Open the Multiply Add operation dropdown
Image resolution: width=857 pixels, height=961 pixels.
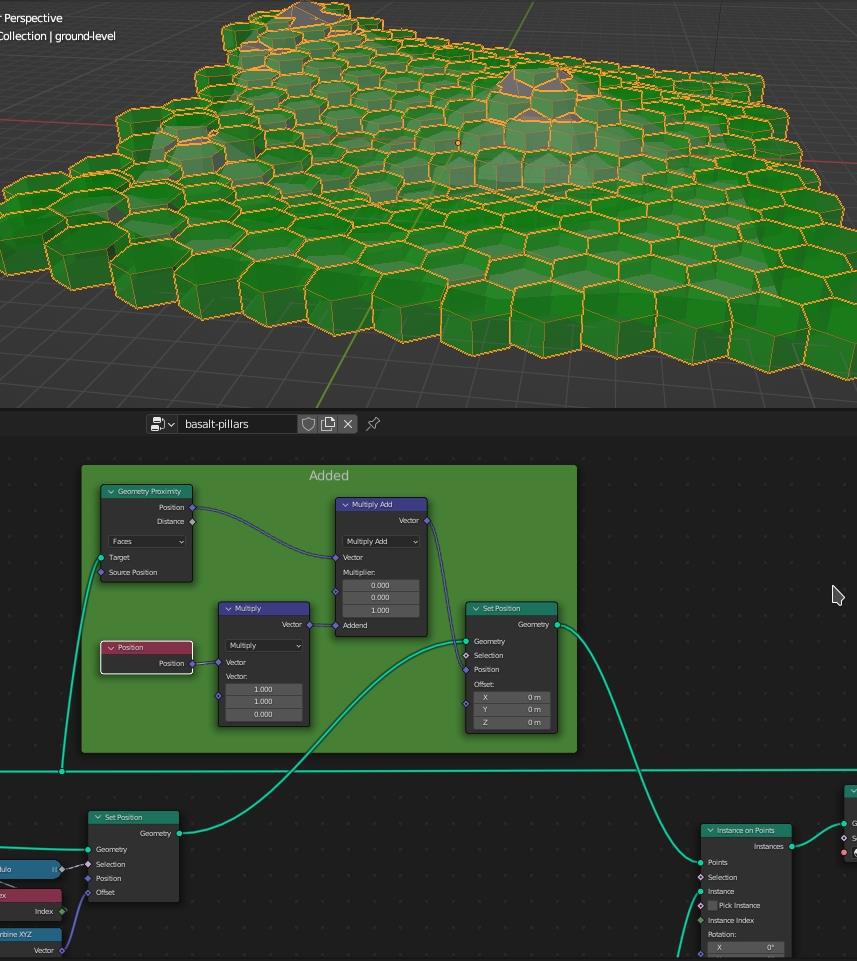[x=381, y=541]
